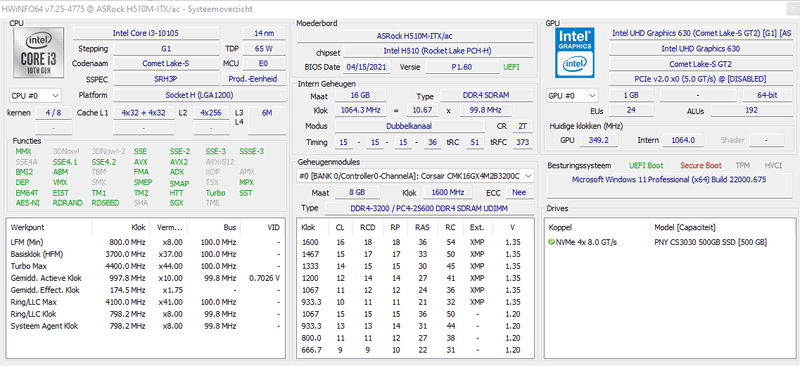Click the ECC Nee value
Screen dimensions: 800x366
[519, 192]
